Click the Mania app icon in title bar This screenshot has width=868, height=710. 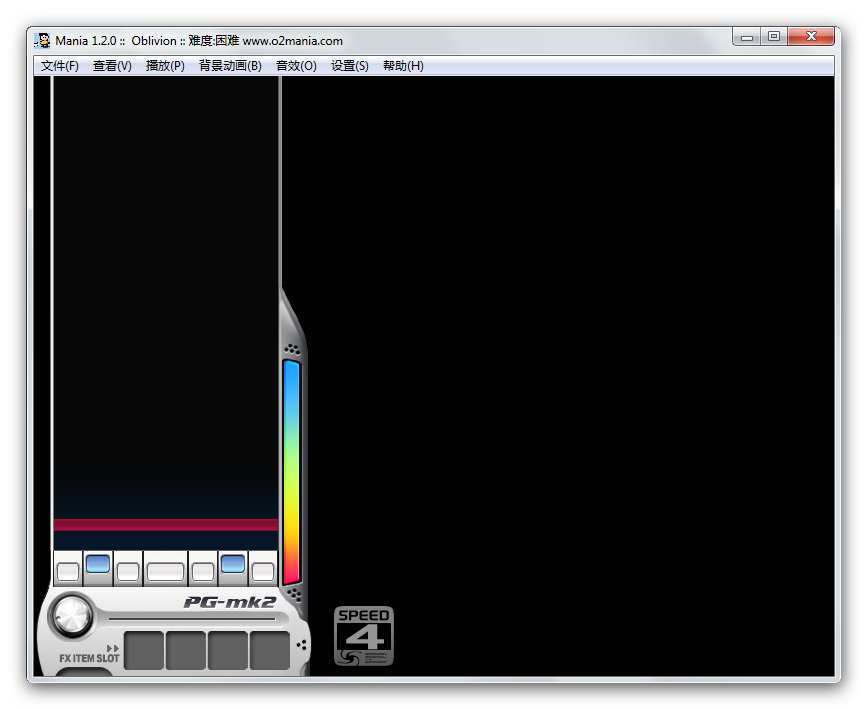[x=43, y=41]
